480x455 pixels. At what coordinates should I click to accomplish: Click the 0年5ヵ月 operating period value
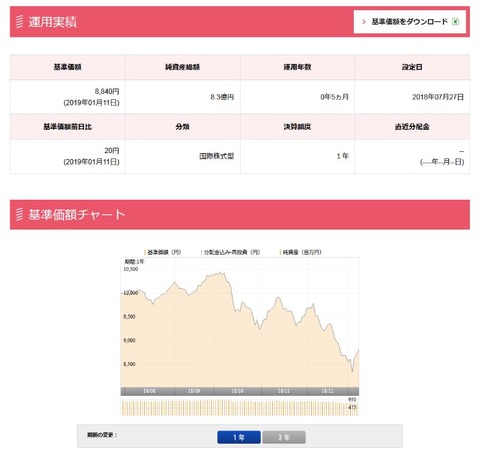click(334, 97)
